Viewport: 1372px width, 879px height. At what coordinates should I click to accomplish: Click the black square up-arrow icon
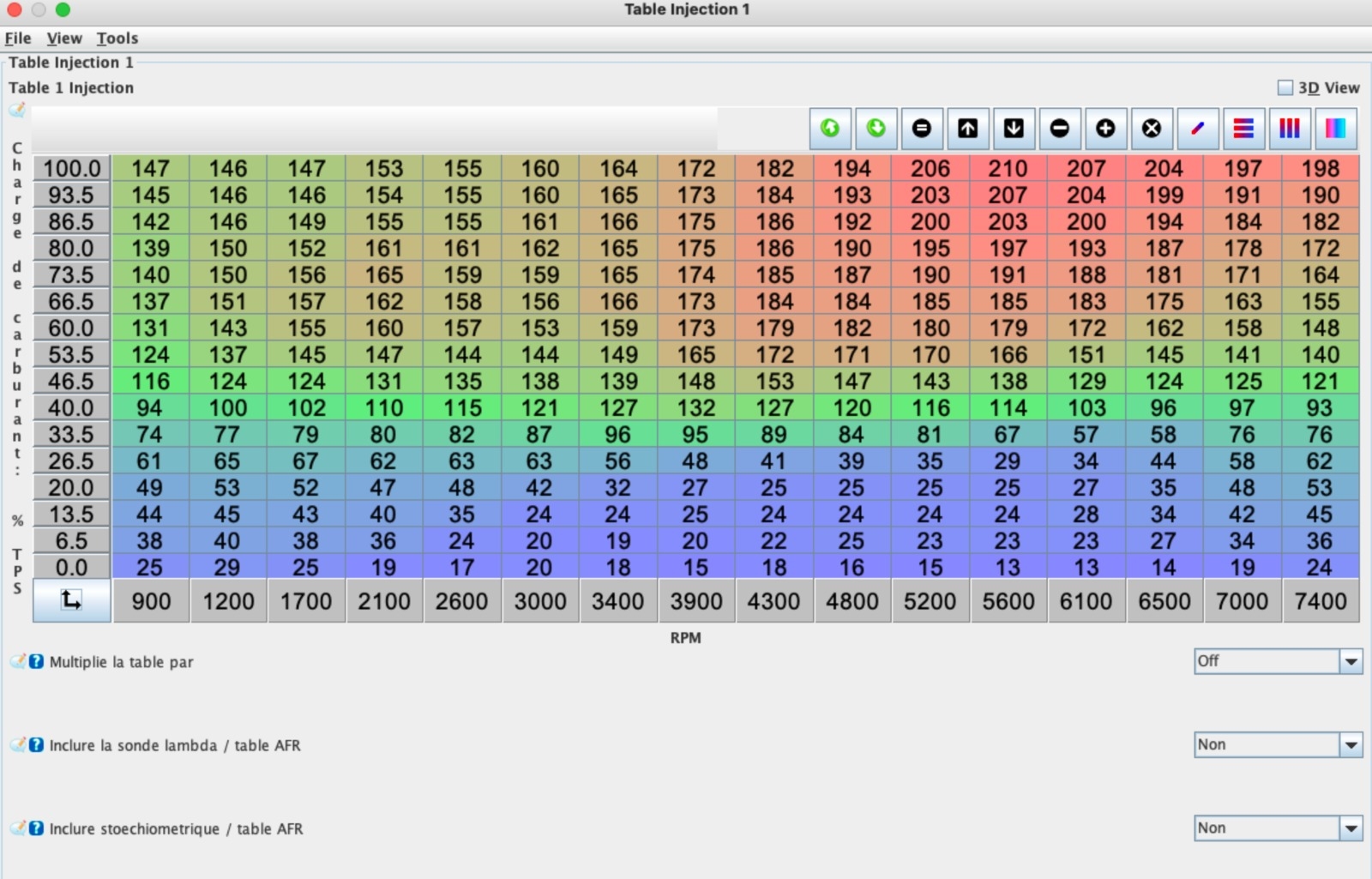coord(967,129)
